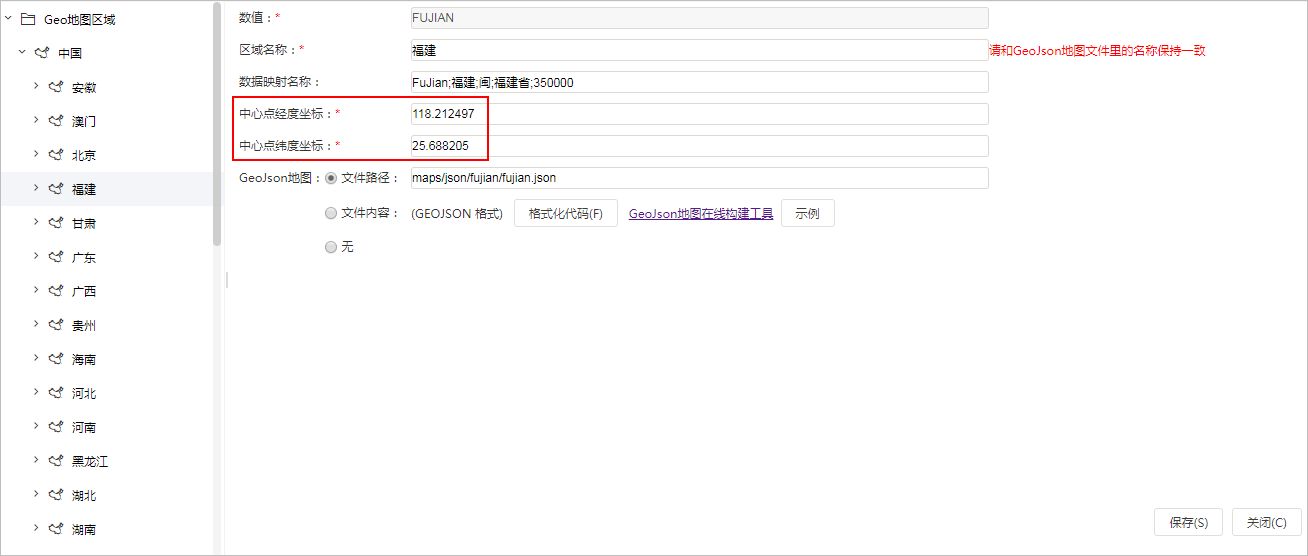Image resolution: width=1308 pixels, height=556 pixels.
Task: Click the map icon beside 湖北
Action: point(56,495)
